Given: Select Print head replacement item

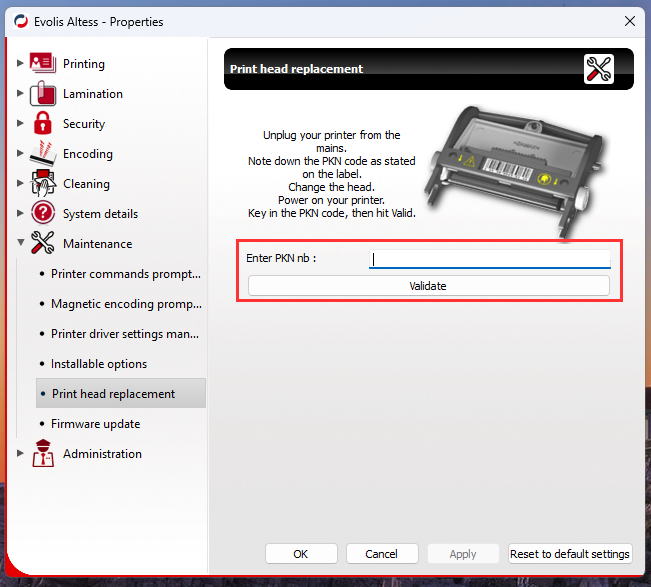Looking at the screenshot, I should [x=121, y=393].
